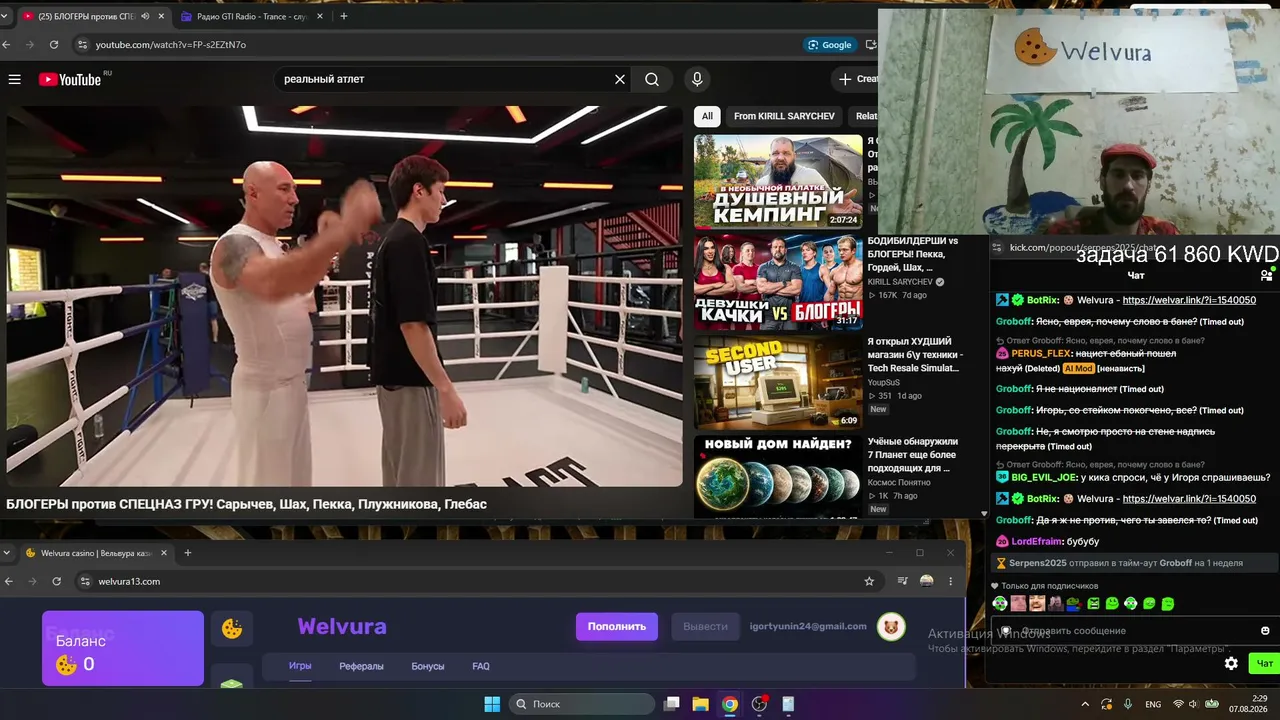Click the YouTube address bar URL
Viewport: 1280px width, 720px height.
171,44
